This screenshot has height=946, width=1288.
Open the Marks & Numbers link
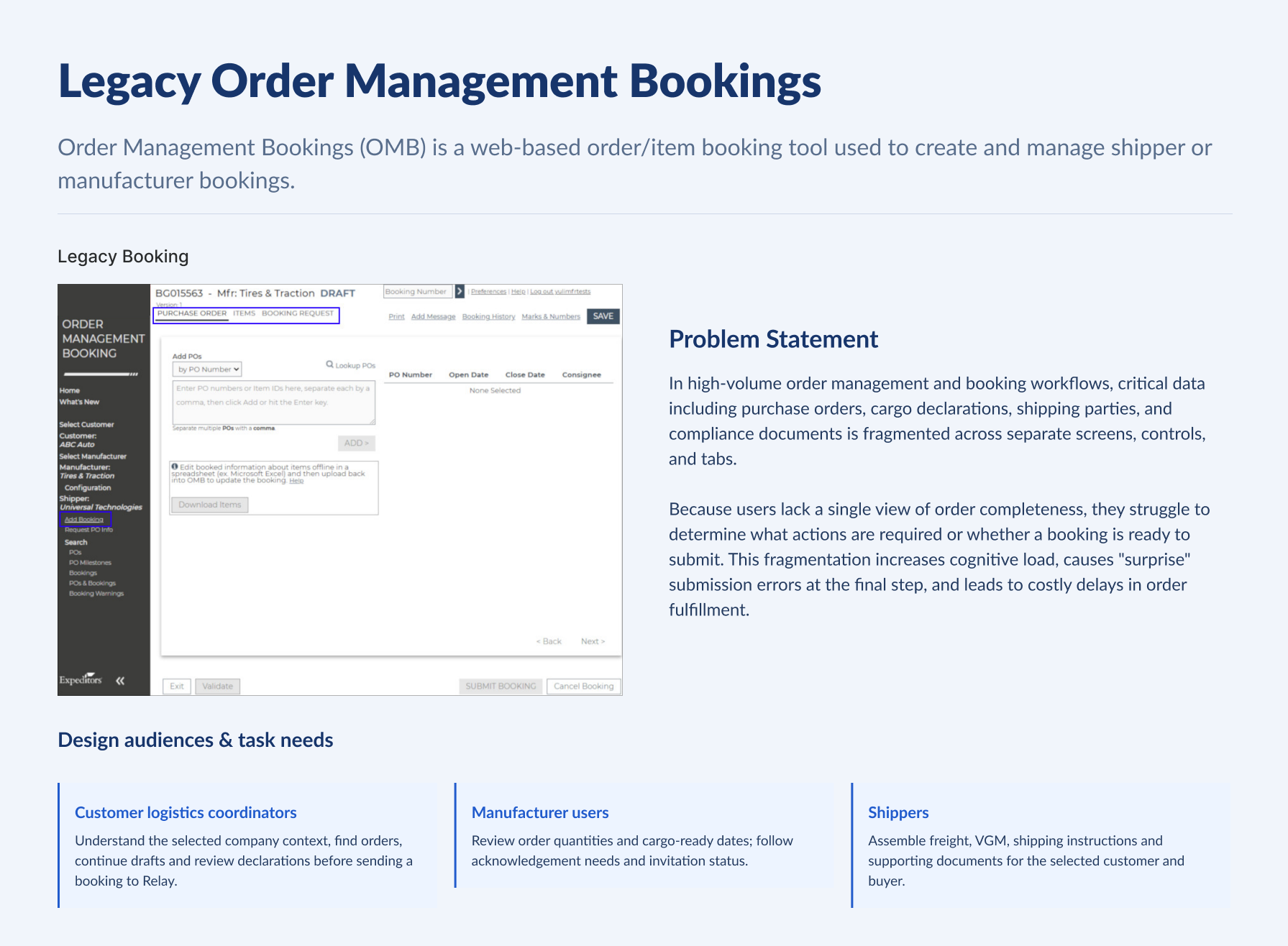pos(550,317)
